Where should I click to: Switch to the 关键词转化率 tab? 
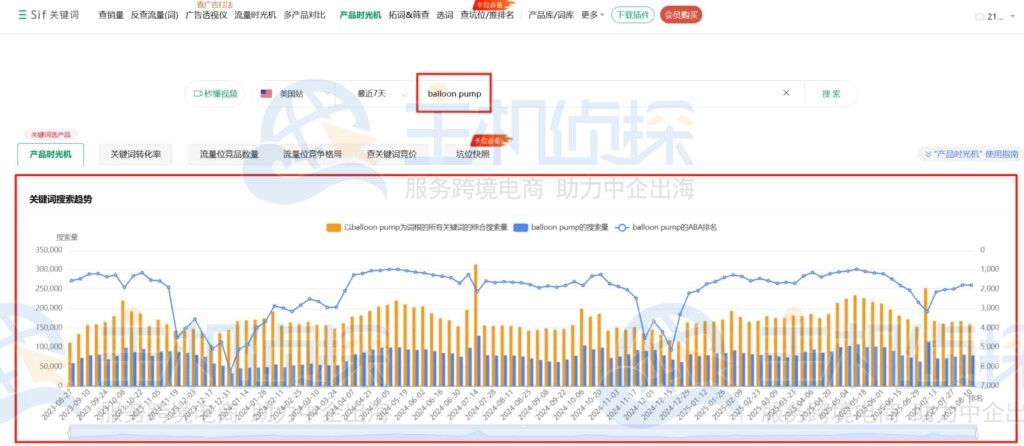141,154
